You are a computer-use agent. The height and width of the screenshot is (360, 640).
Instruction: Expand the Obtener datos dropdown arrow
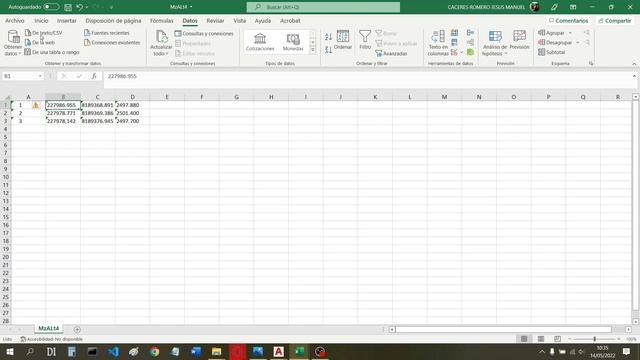click(19, 54)
